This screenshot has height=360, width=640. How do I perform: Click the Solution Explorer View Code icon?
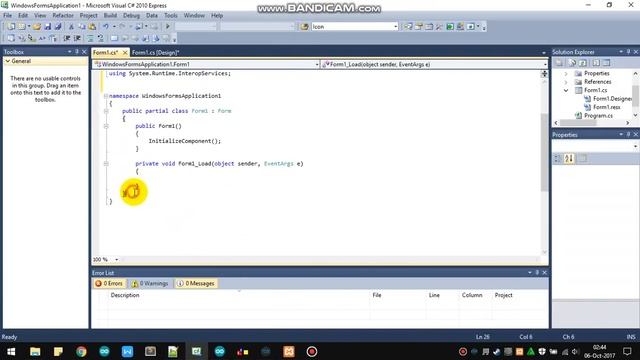[x=596, y=63]
